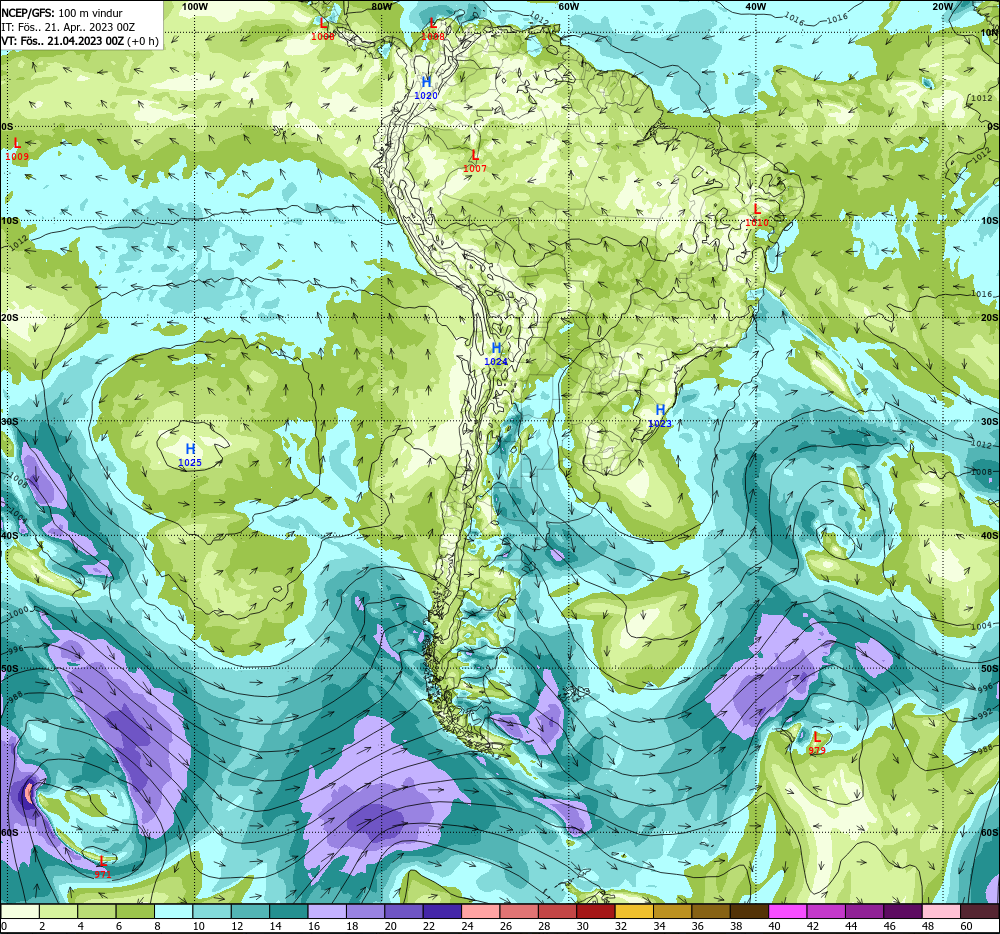Click the legend value 44
The width and height of the screenshot is (1000, 934).
(851, 926)
